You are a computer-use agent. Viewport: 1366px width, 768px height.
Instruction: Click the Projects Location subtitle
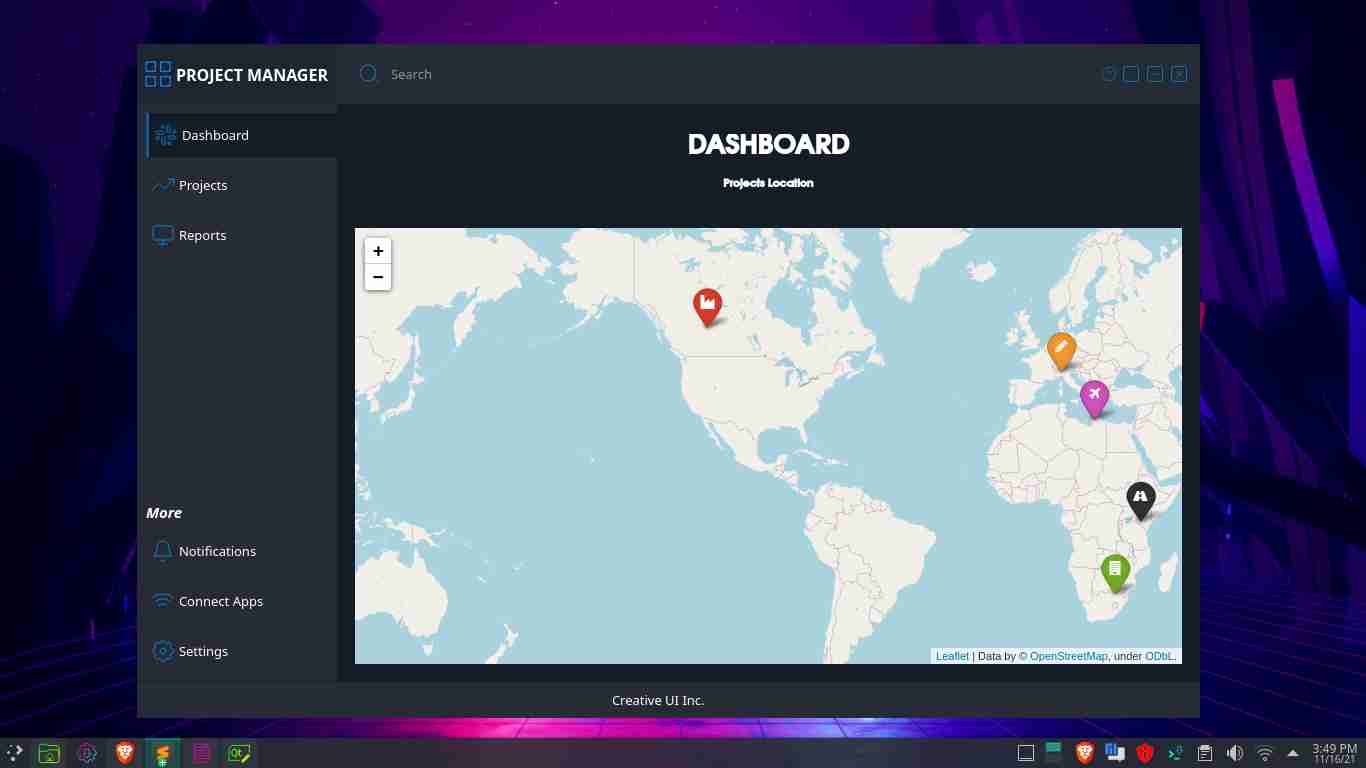point(768,183)
